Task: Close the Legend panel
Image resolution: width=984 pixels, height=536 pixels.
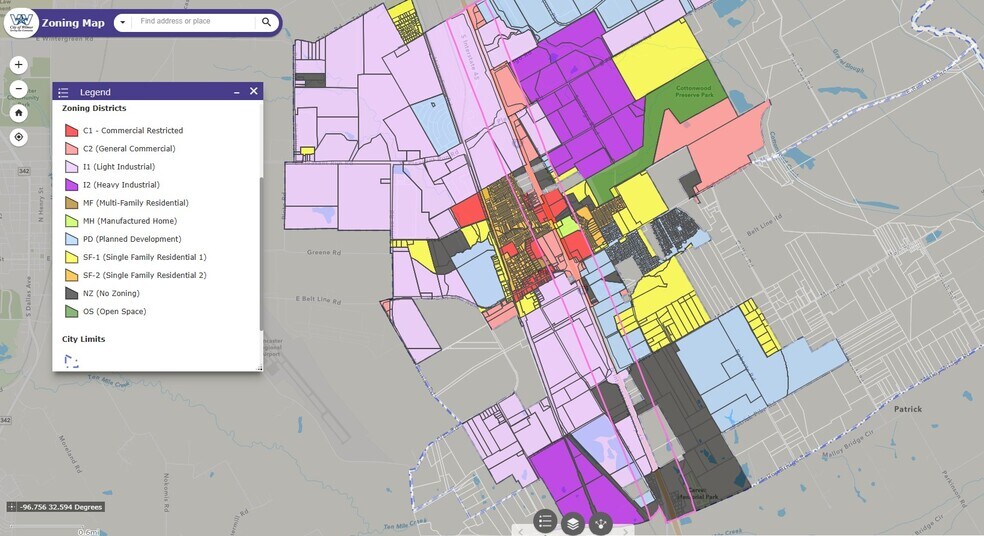Action: pyautogui.click(x=254, y=91)
